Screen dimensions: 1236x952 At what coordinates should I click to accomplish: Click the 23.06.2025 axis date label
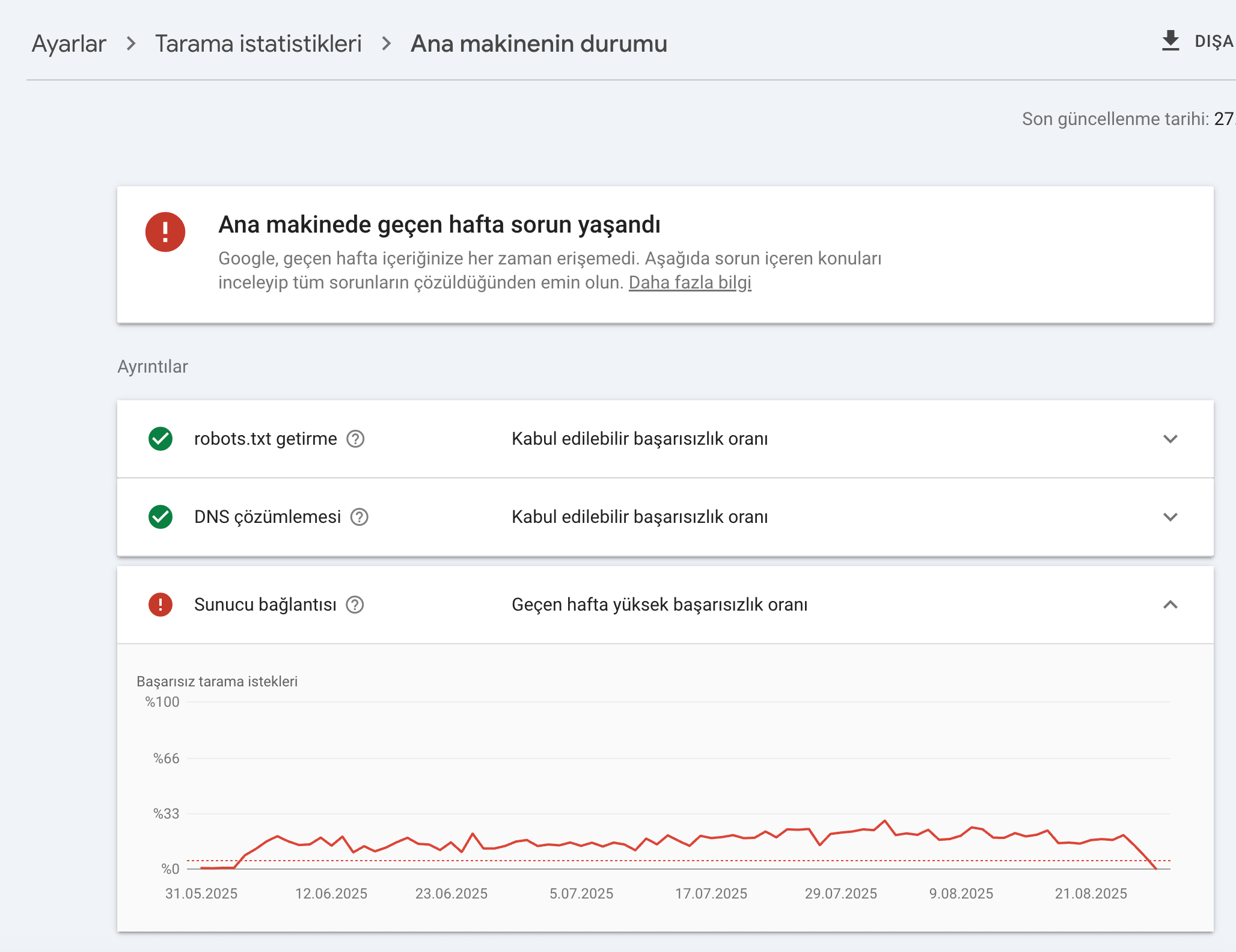[451, 894]
